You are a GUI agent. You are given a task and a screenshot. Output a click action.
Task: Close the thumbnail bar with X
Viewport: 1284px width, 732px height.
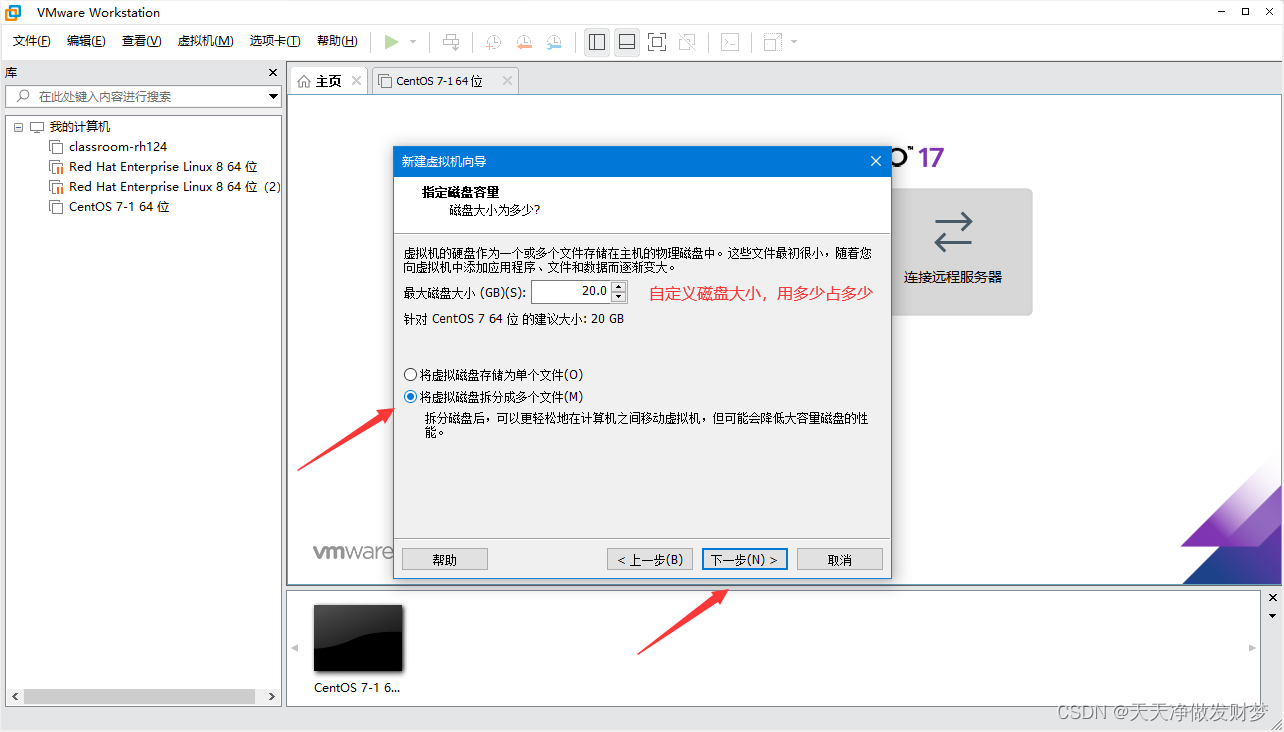click(1273, 598)
